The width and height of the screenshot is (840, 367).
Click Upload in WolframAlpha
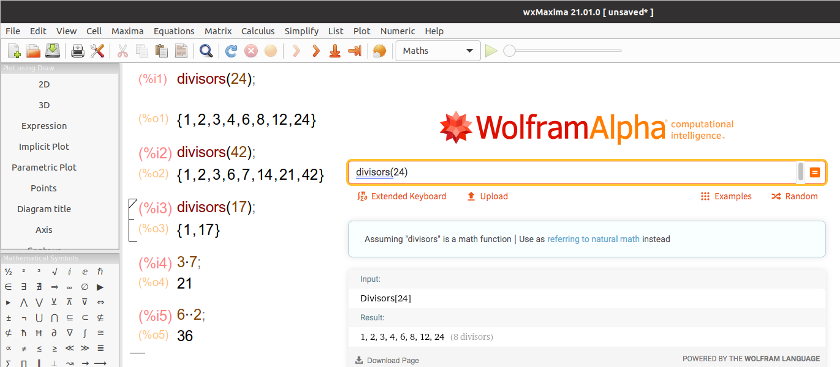point(488,196)
